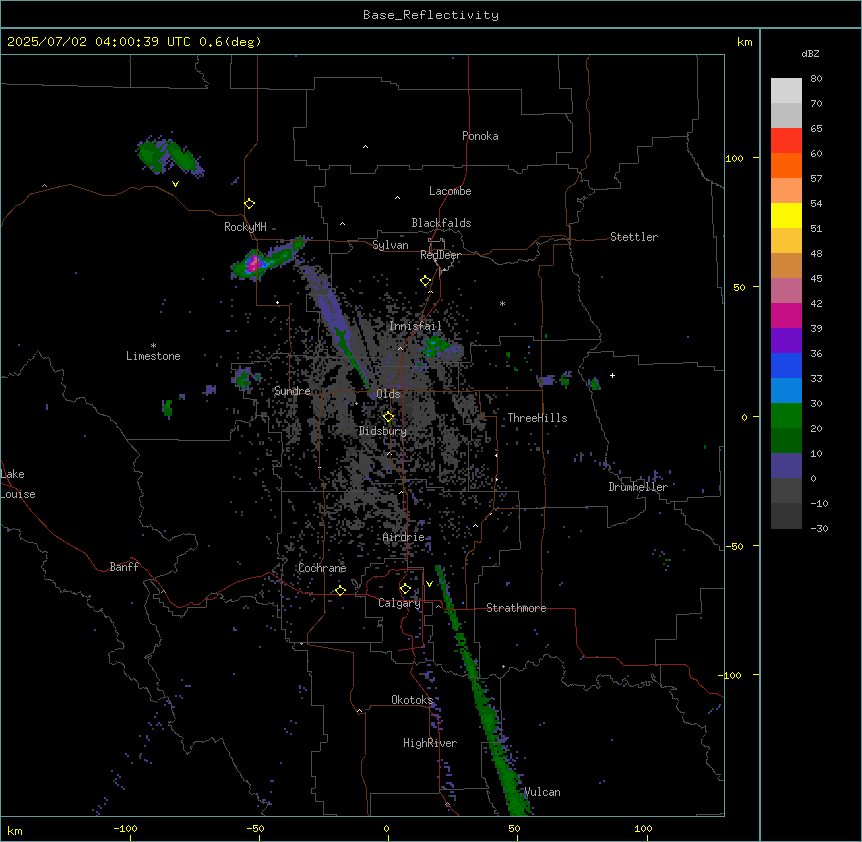Click the yellow V marker east of Calgary diamond
862x842 pixels.
429,584
